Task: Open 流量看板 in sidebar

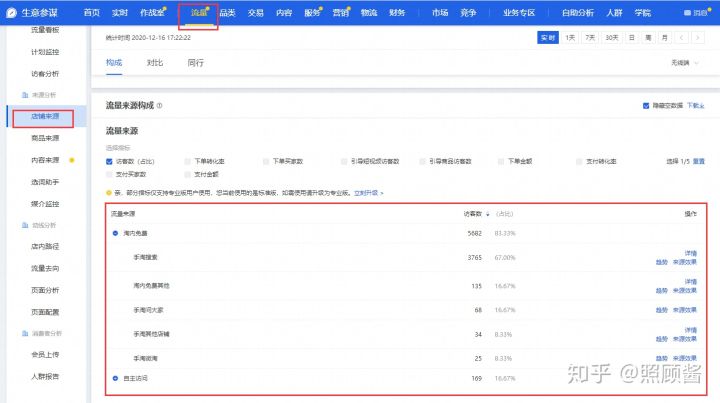Action: [x=45, y=30]
